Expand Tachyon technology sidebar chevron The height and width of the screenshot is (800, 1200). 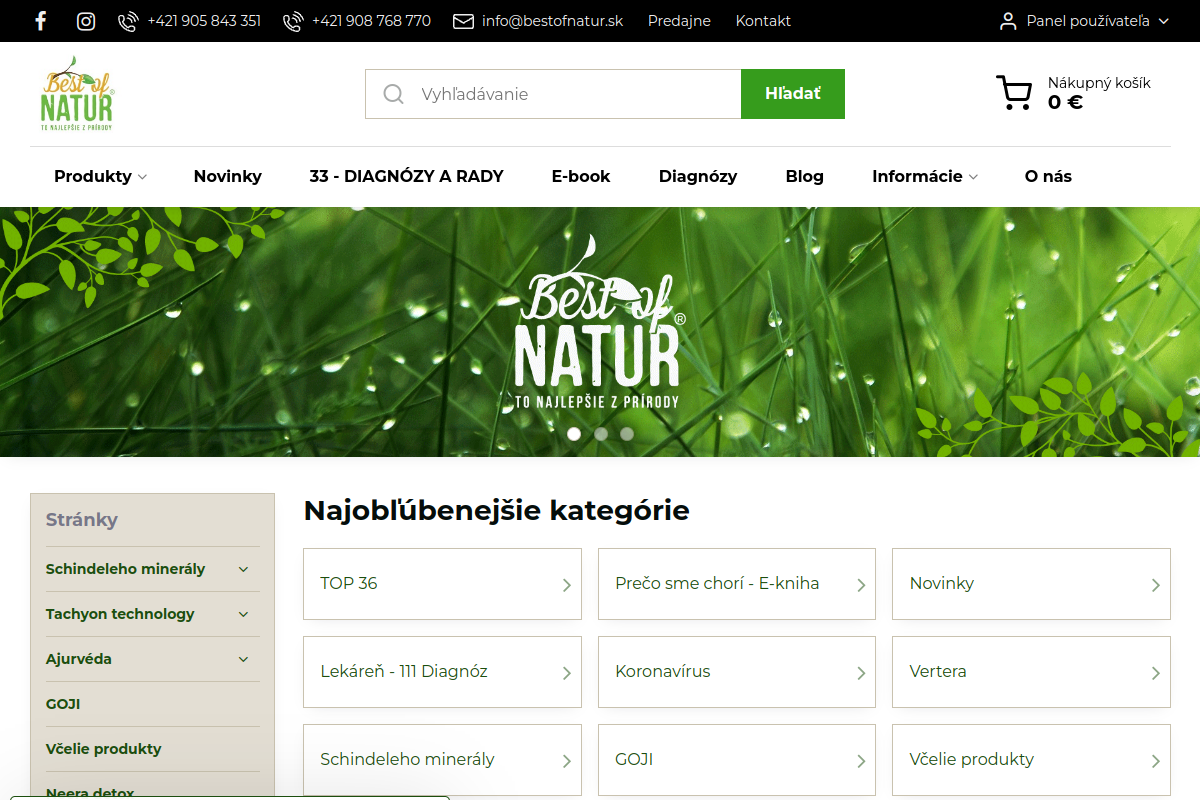click(243, 614)
